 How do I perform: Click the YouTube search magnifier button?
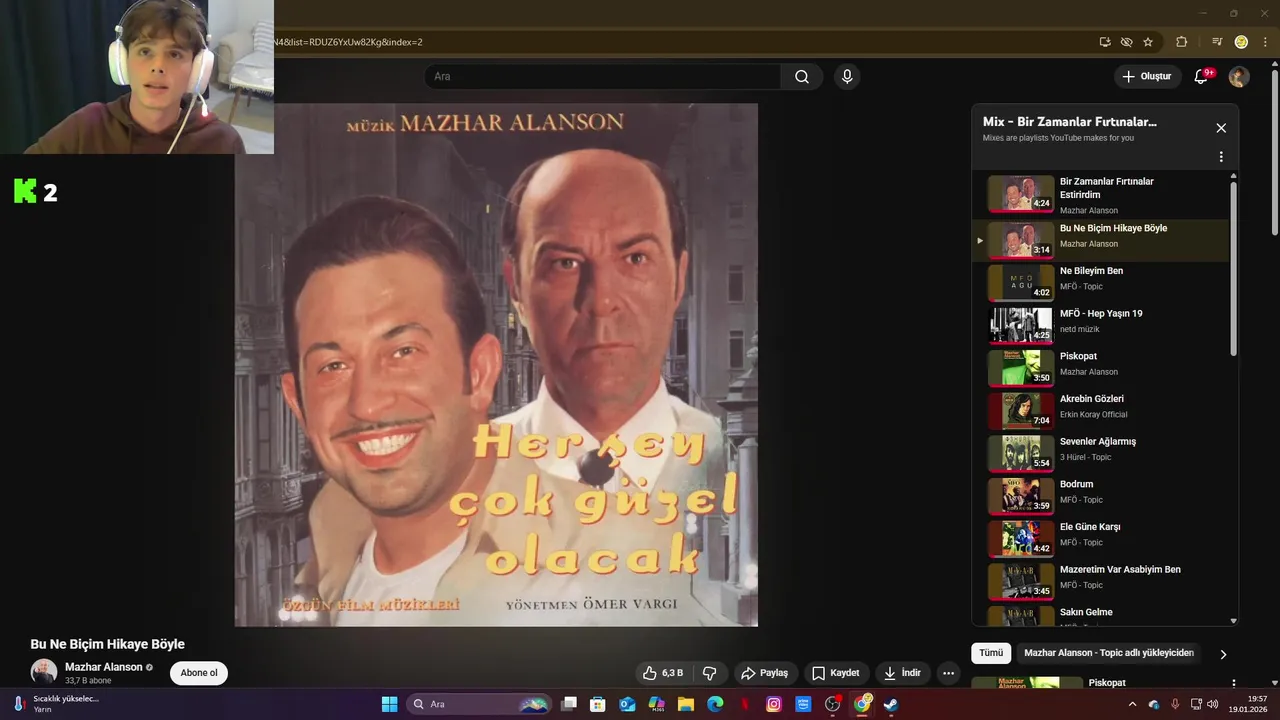pyautogui.click(x=802, y=77)
